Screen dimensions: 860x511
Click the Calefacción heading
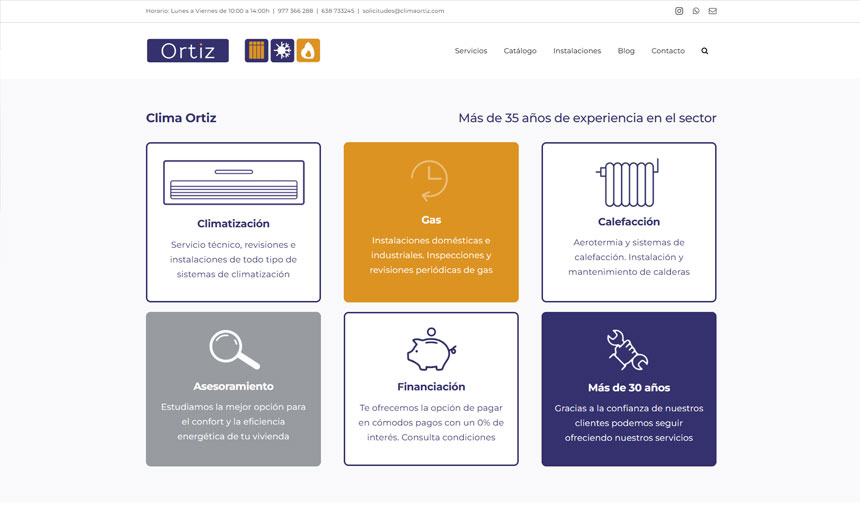click(629, 222)
